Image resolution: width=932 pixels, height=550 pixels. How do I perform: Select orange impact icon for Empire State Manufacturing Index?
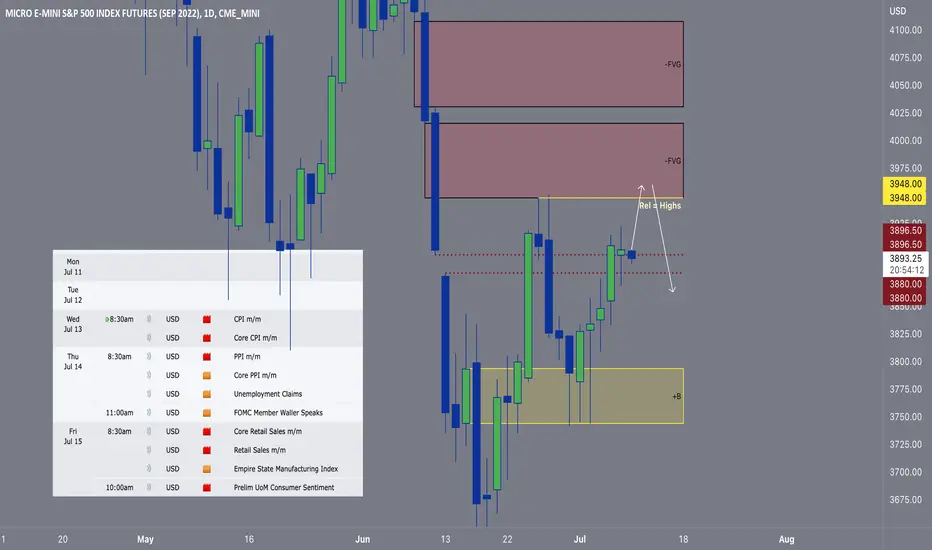tap(207, 469)
